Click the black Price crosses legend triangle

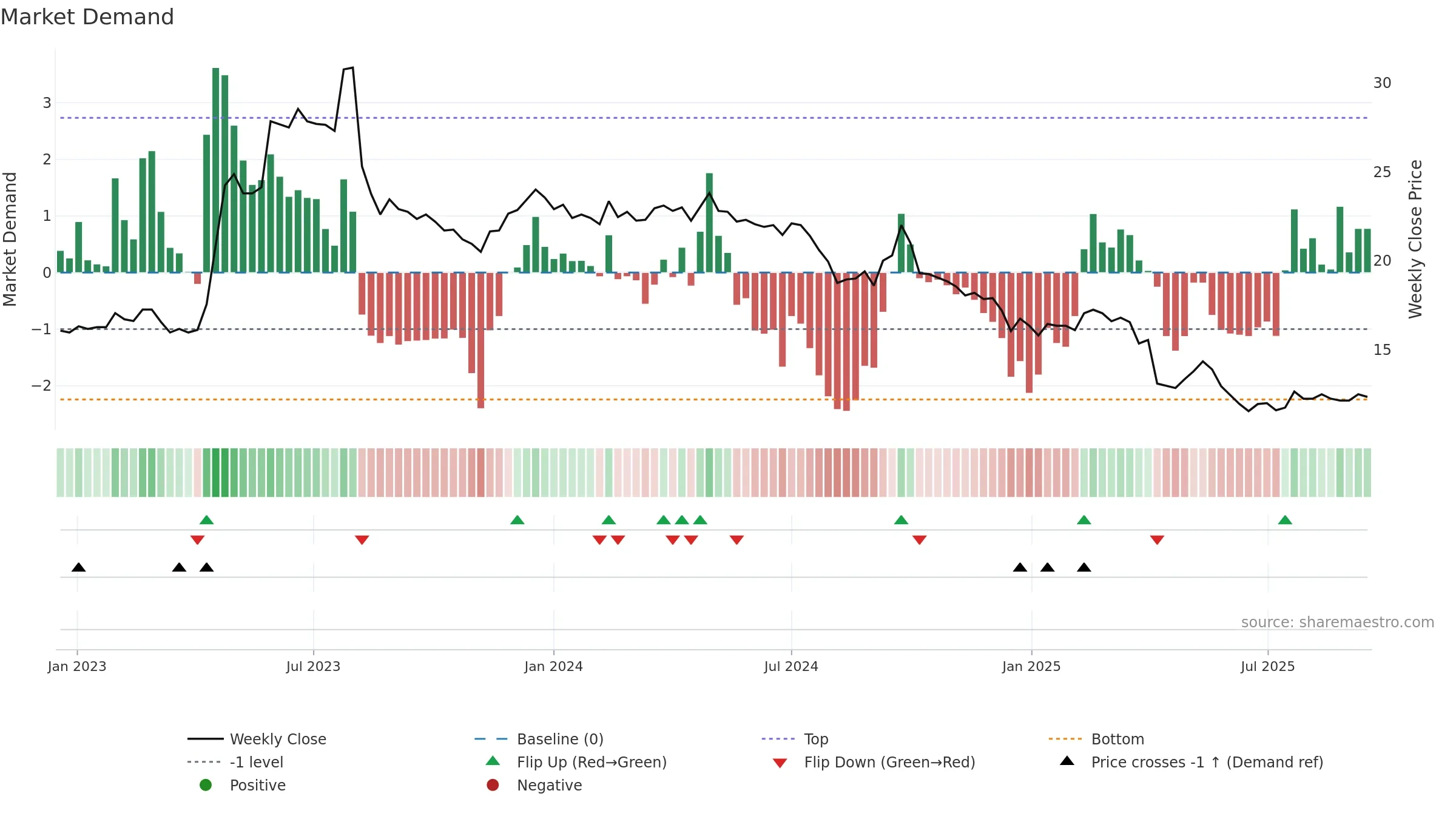pyautogui.click(x=1067, y=761)
